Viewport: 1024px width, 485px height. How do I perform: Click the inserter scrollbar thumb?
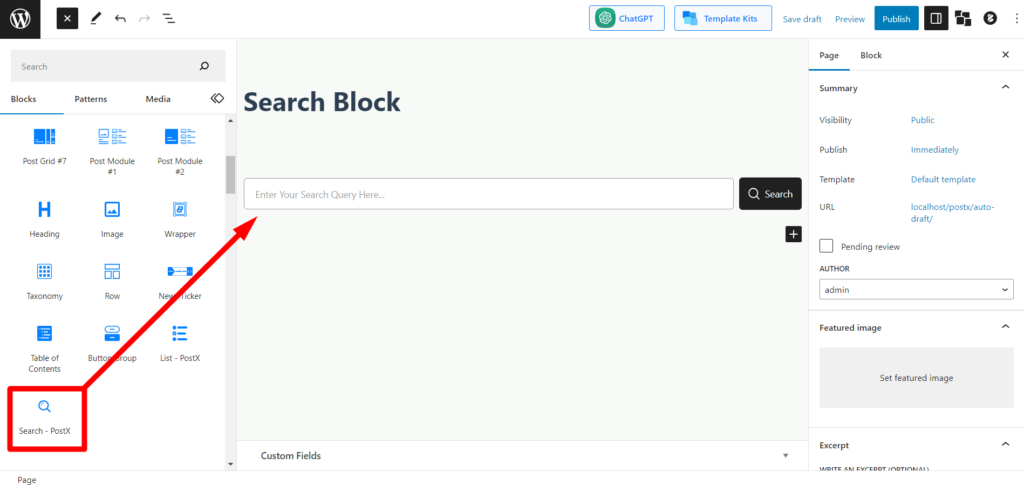pyautogui.click(x=231, y=174)
